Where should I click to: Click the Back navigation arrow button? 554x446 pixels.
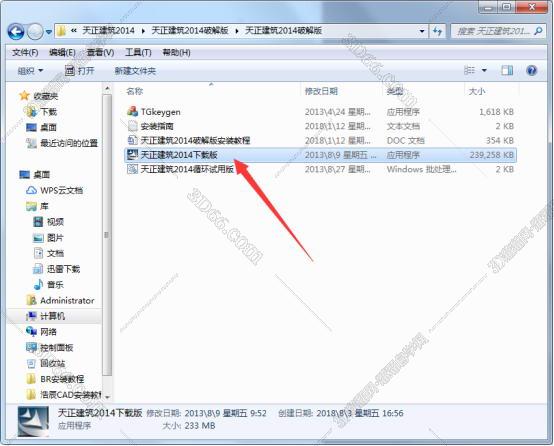click(x=16, y=32)
